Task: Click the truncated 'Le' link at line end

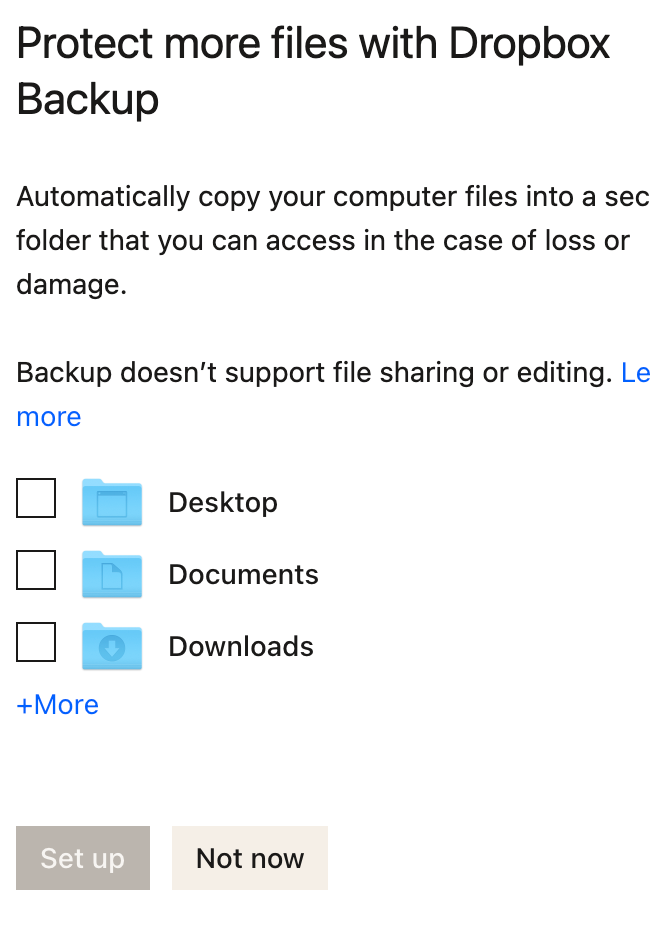Action: (x=635, y=373)
